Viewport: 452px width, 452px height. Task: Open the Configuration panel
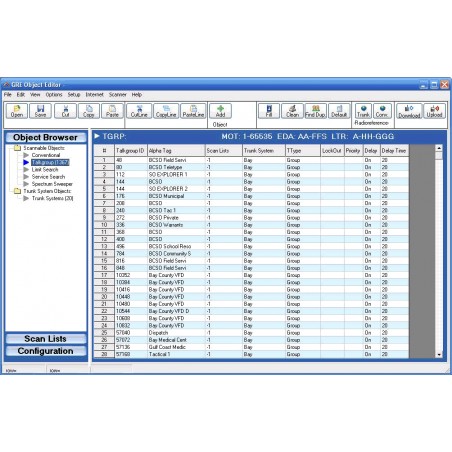tap(46, 351)
